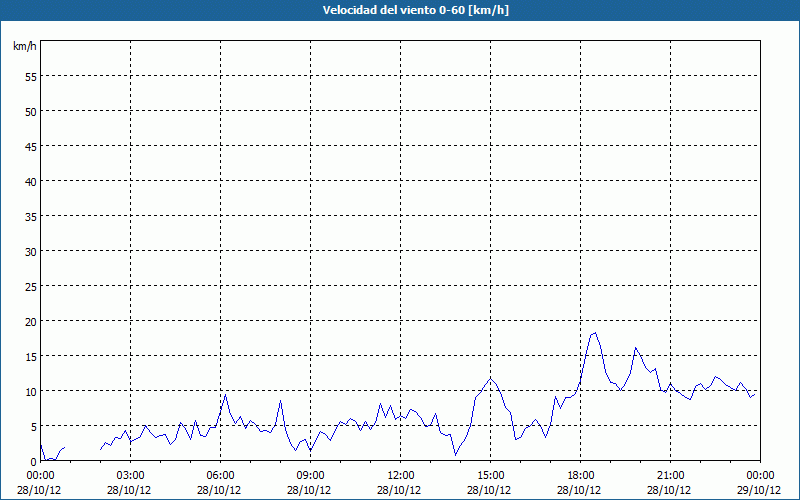This screenshot has width=800, height=500.
Task: Select the 28/10/12 date under 06:00
Action: point(219,490)
